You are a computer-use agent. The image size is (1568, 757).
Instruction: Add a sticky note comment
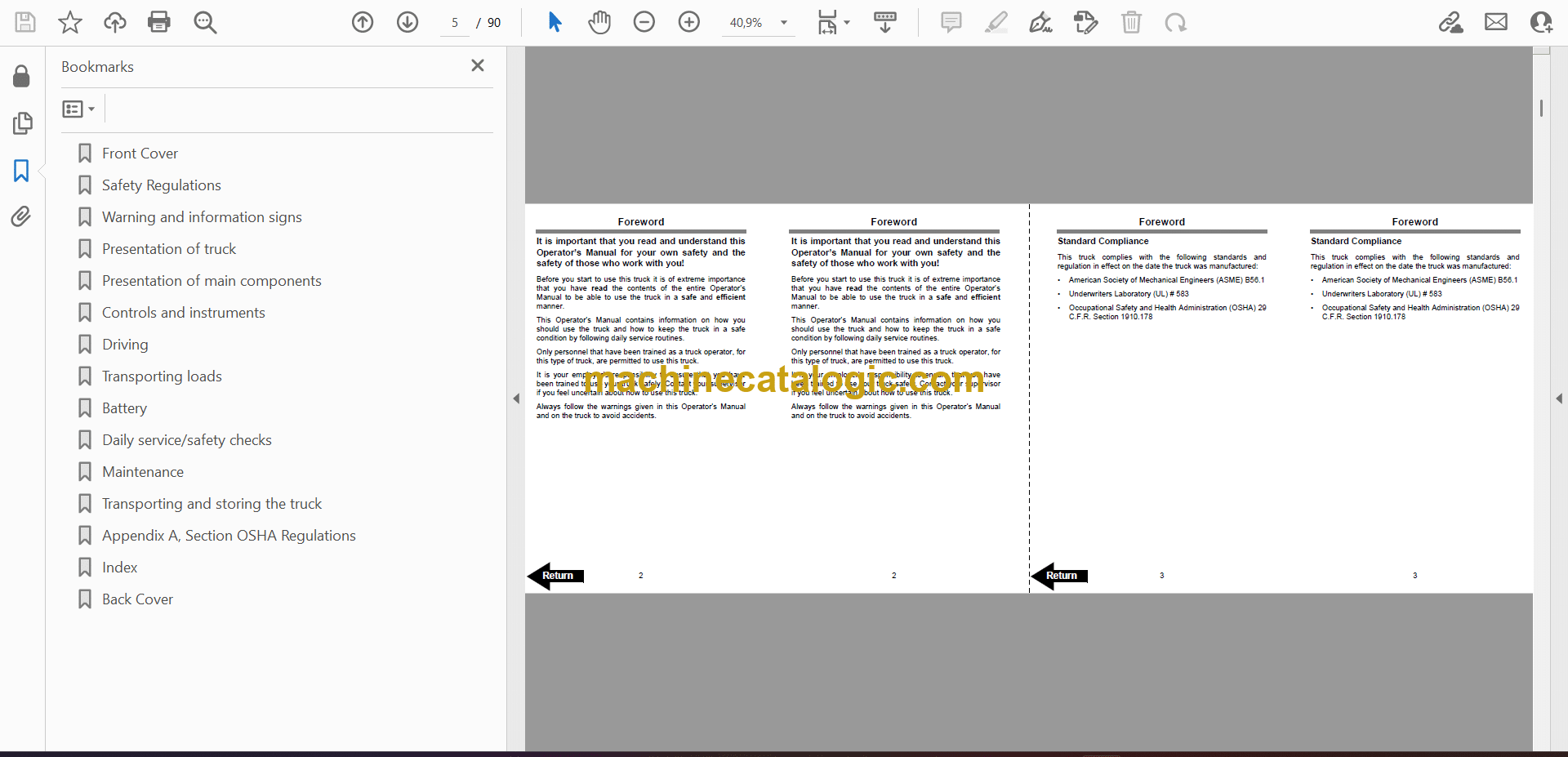951,22
